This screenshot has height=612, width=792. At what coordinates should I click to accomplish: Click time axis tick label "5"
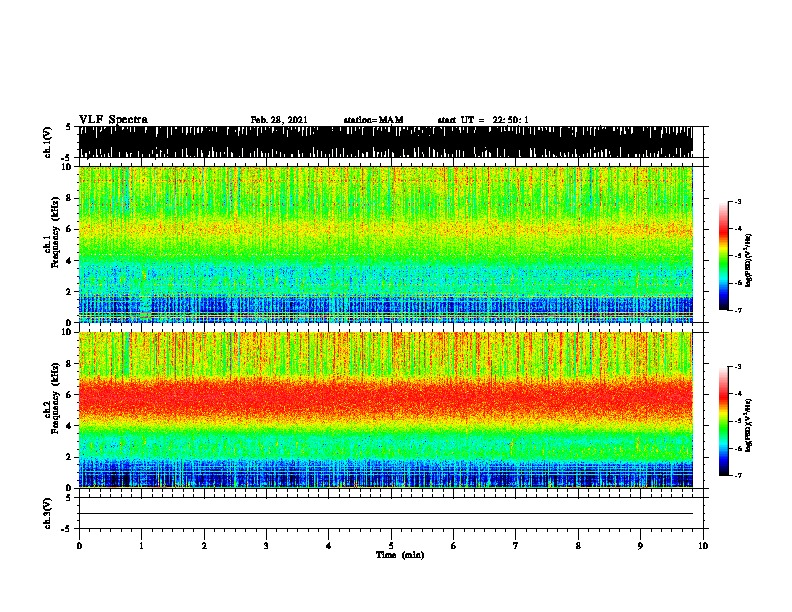(x=391, y=546)
